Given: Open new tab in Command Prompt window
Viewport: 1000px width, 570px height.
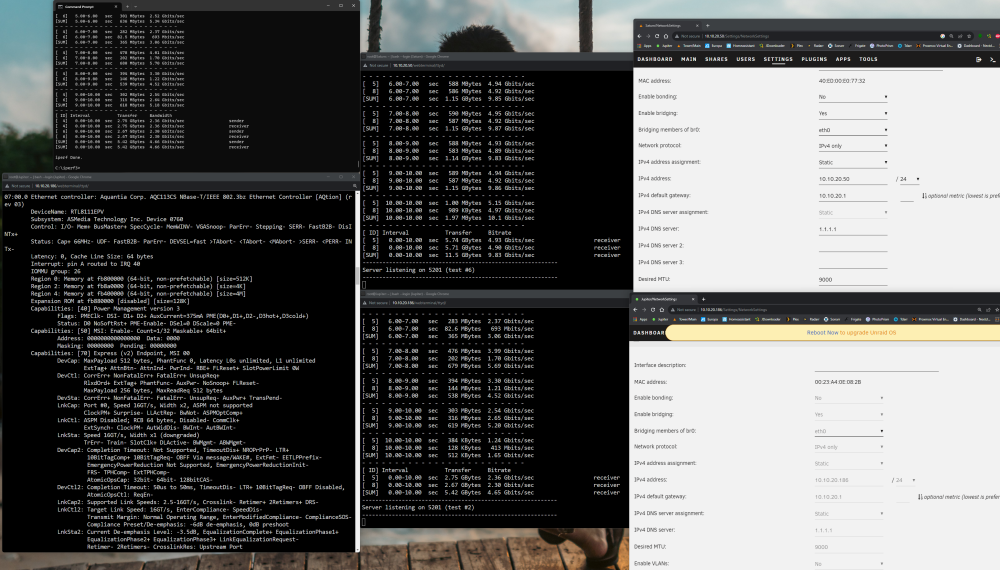Looking at the screenshot, I should point(127,6).
